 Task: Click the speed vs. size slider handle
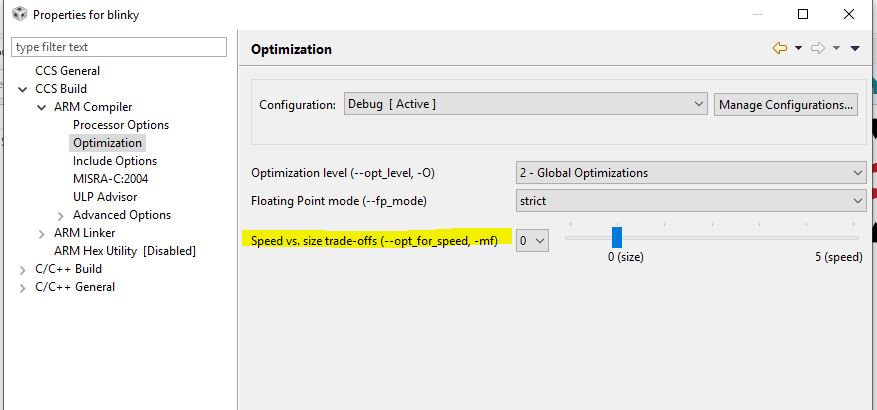[617, 237]
